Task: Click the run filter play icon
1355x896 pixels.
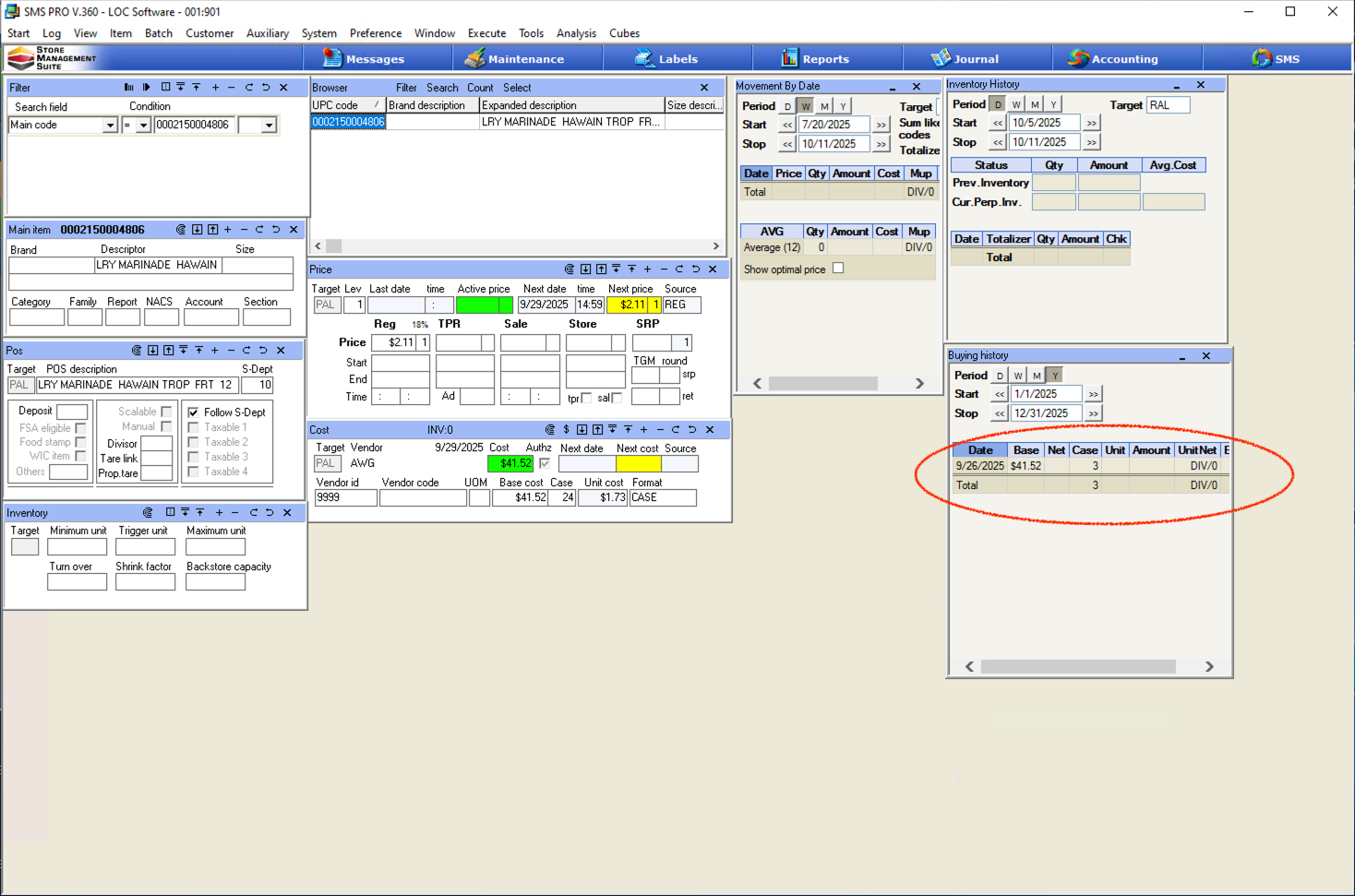Action: (146, 88)
